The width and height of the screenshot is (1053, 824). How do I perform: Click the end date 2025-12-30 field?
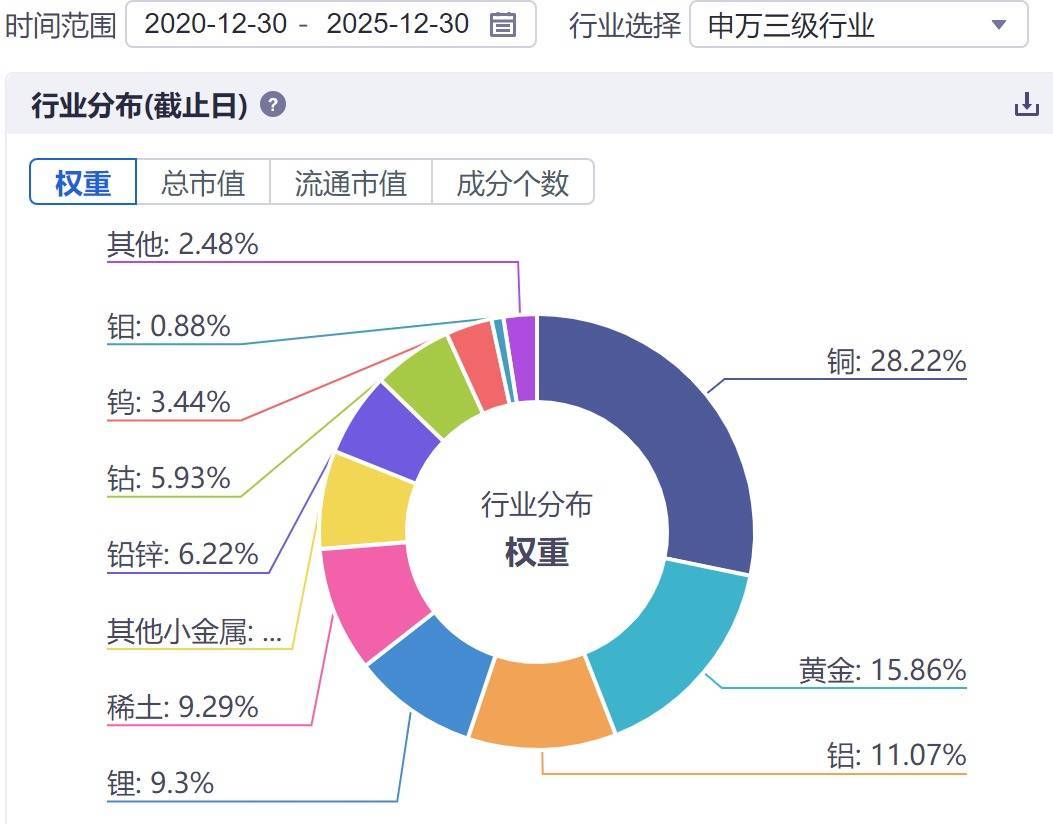397,25
